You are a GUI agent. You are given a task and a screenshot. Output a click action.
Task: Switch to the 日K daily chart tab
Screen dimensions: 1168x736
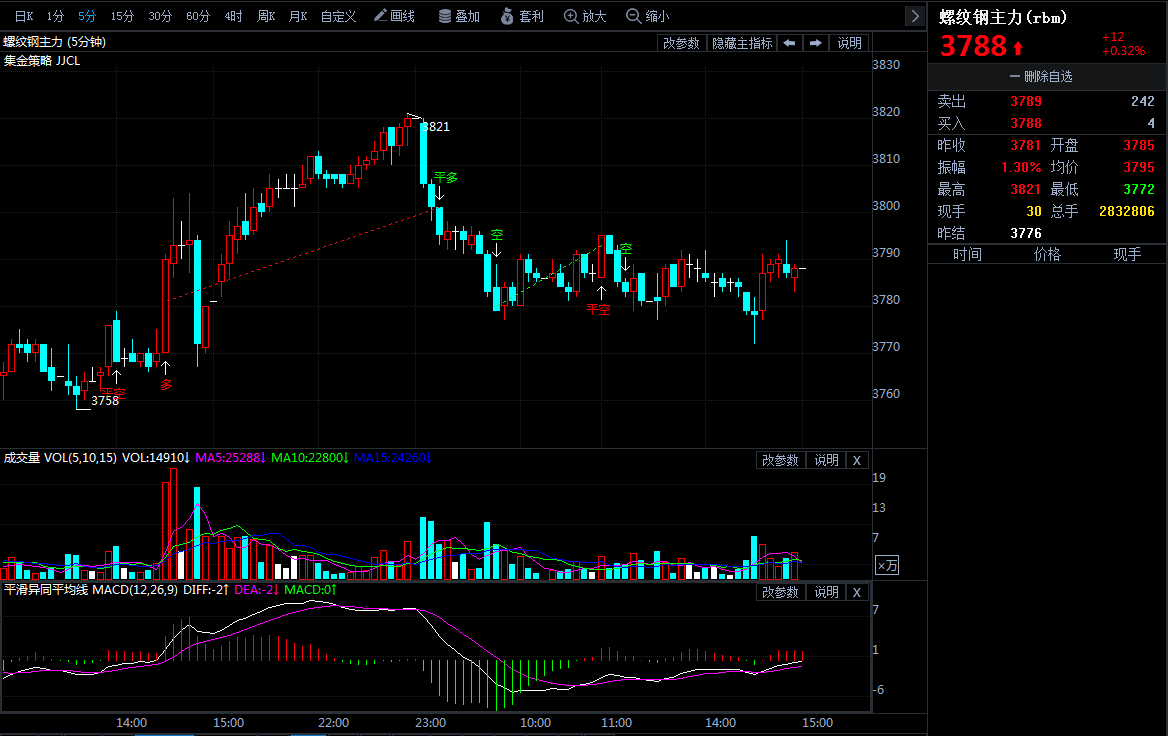(x=23, y=16)
